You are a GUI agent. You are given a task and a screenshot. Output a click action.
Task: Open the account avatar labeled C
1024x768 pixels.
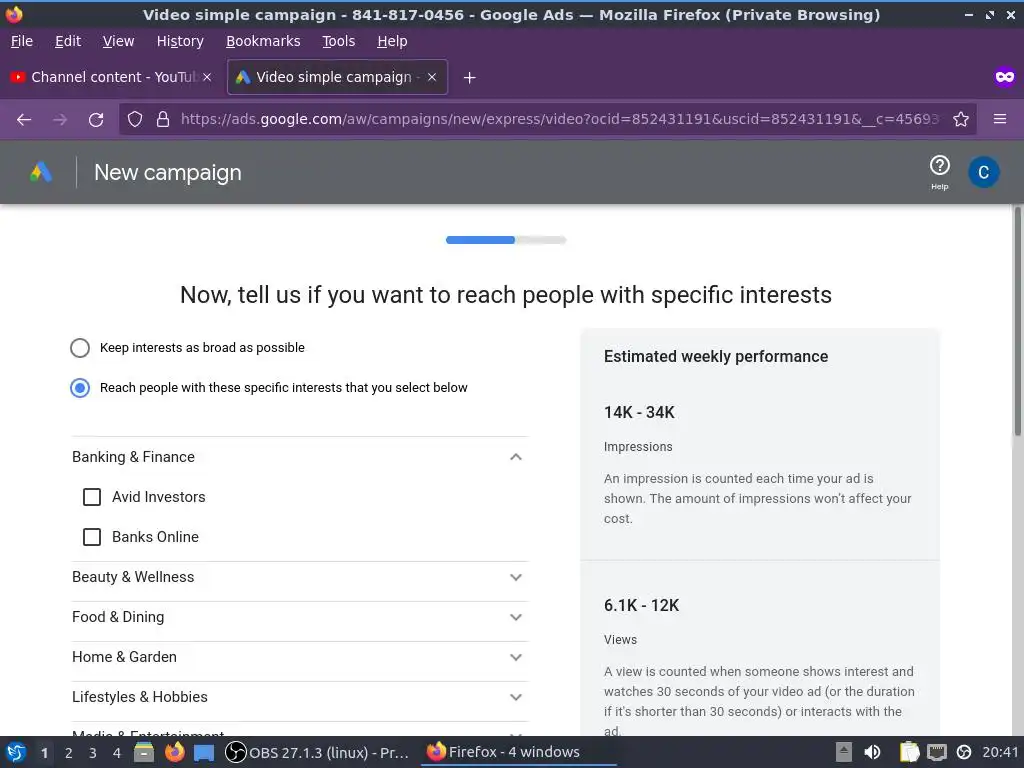tap(983, 172)
